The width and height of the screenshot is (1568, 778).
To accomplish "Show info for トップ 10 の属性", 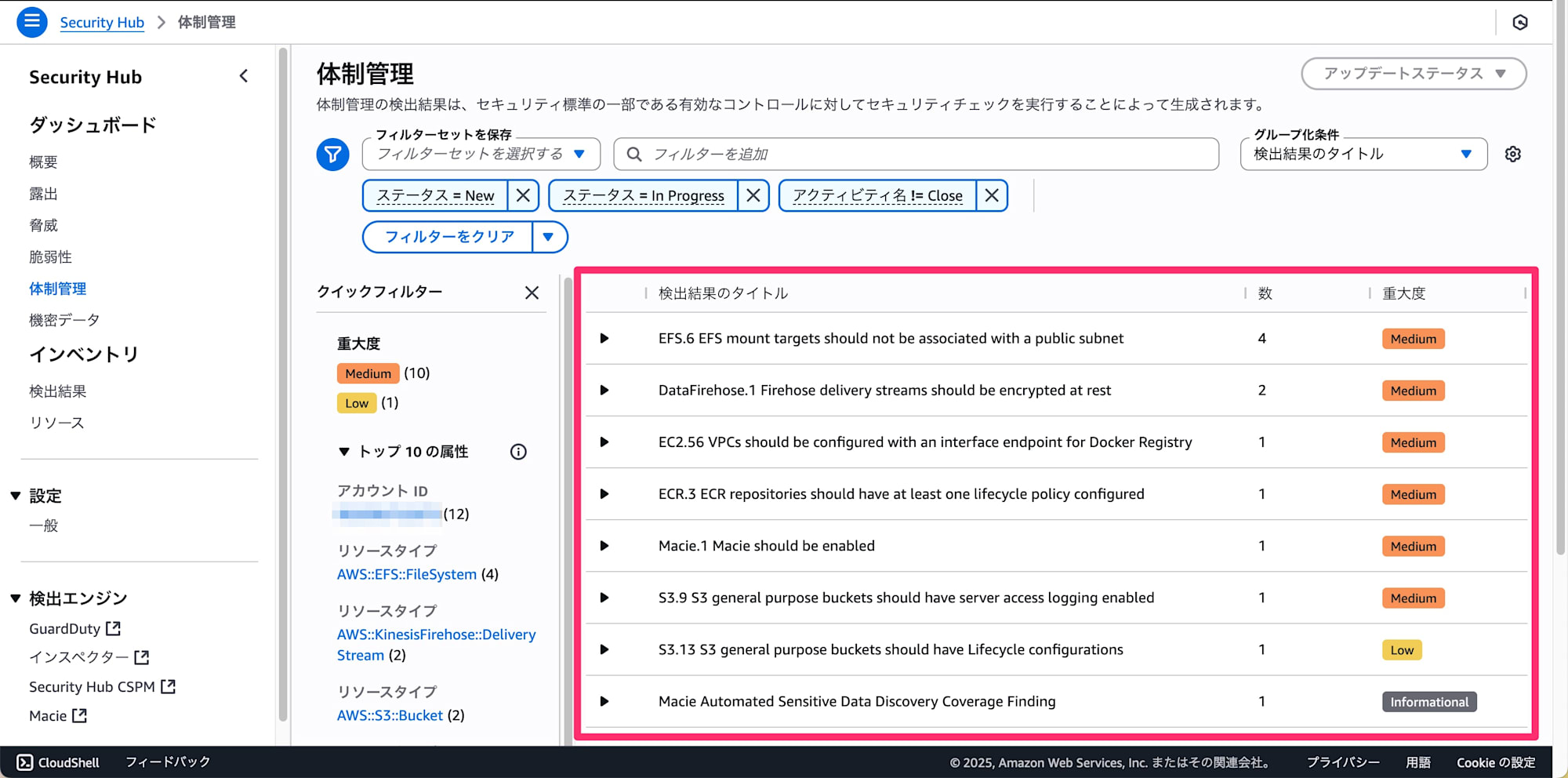I will coord(518,452).
